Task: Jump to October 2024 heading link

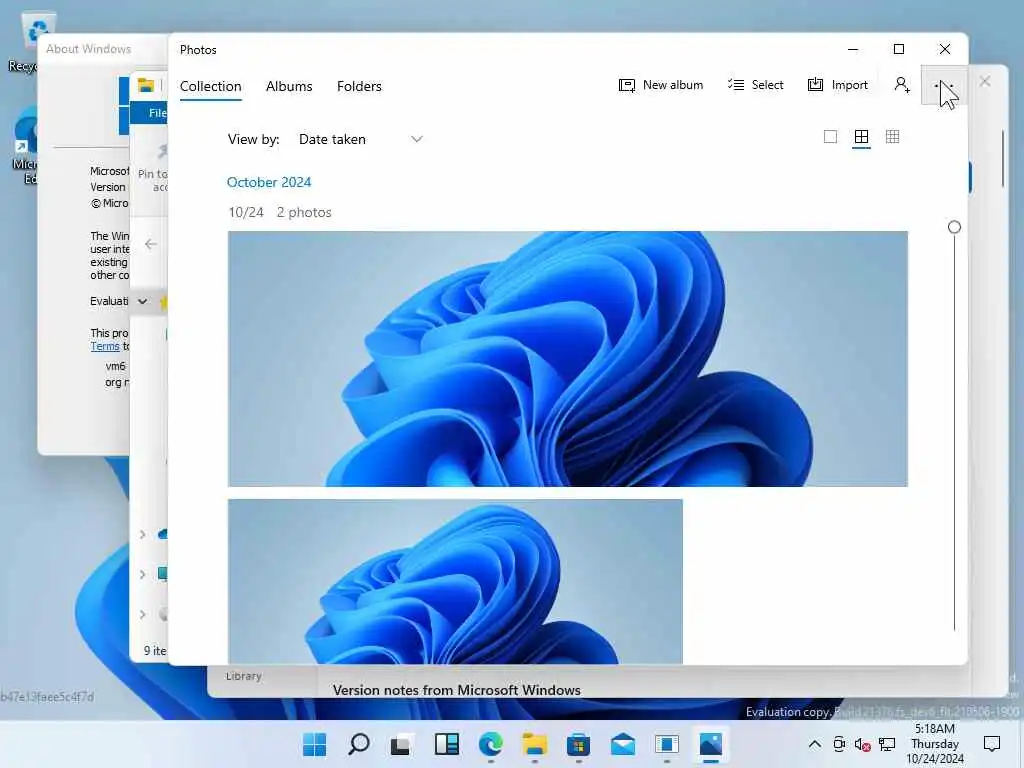Action: click(268, 182)
